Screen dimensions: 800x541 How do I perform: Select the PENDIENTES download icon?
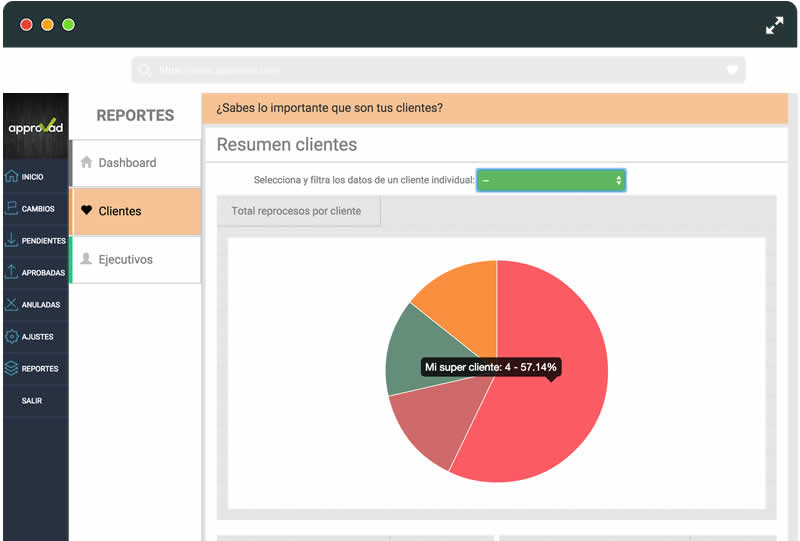point(12,241)
